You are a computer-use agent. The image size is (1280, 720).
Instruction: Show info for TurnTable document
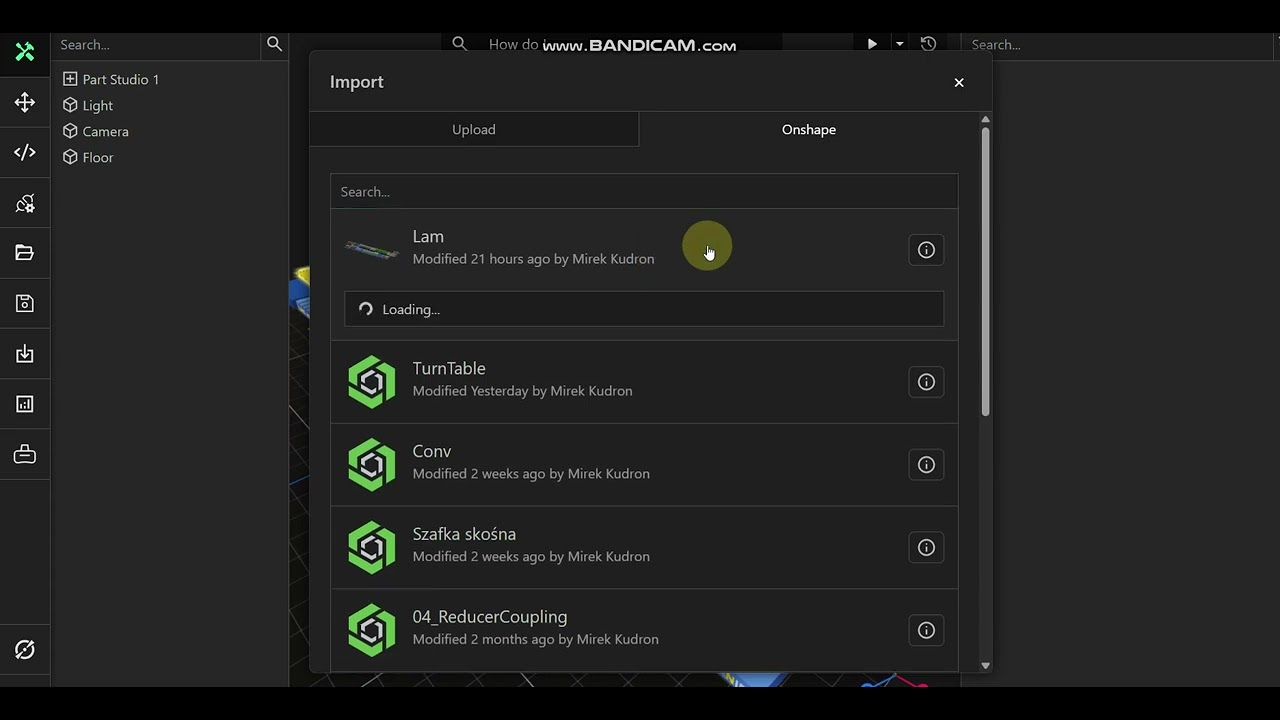pos(926,382)
